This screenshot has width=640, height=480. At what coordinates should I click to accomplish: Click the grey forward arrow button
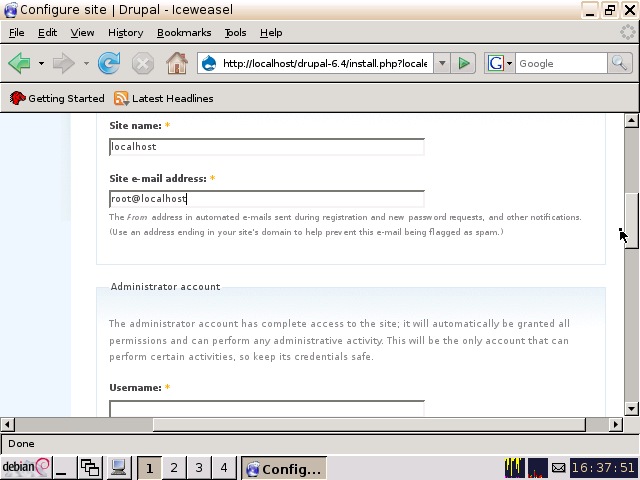64,63
